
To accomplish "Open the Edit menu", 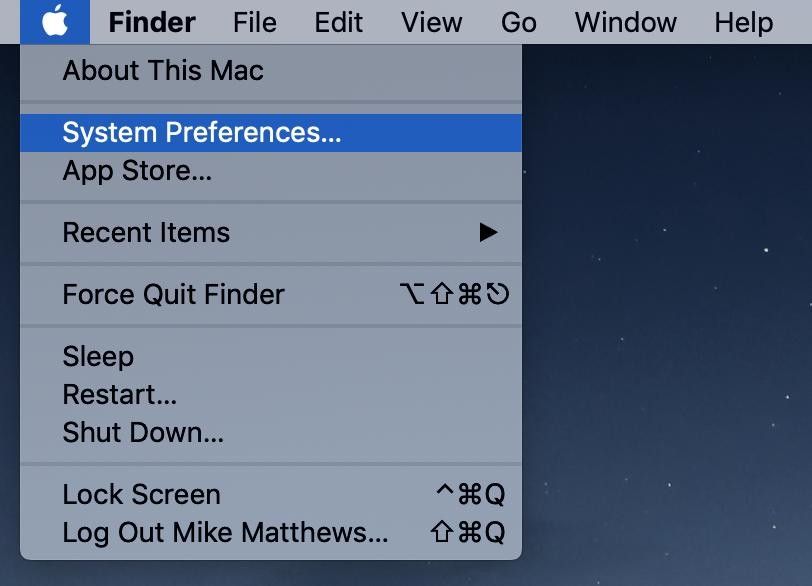I will [x=338, y=22].
